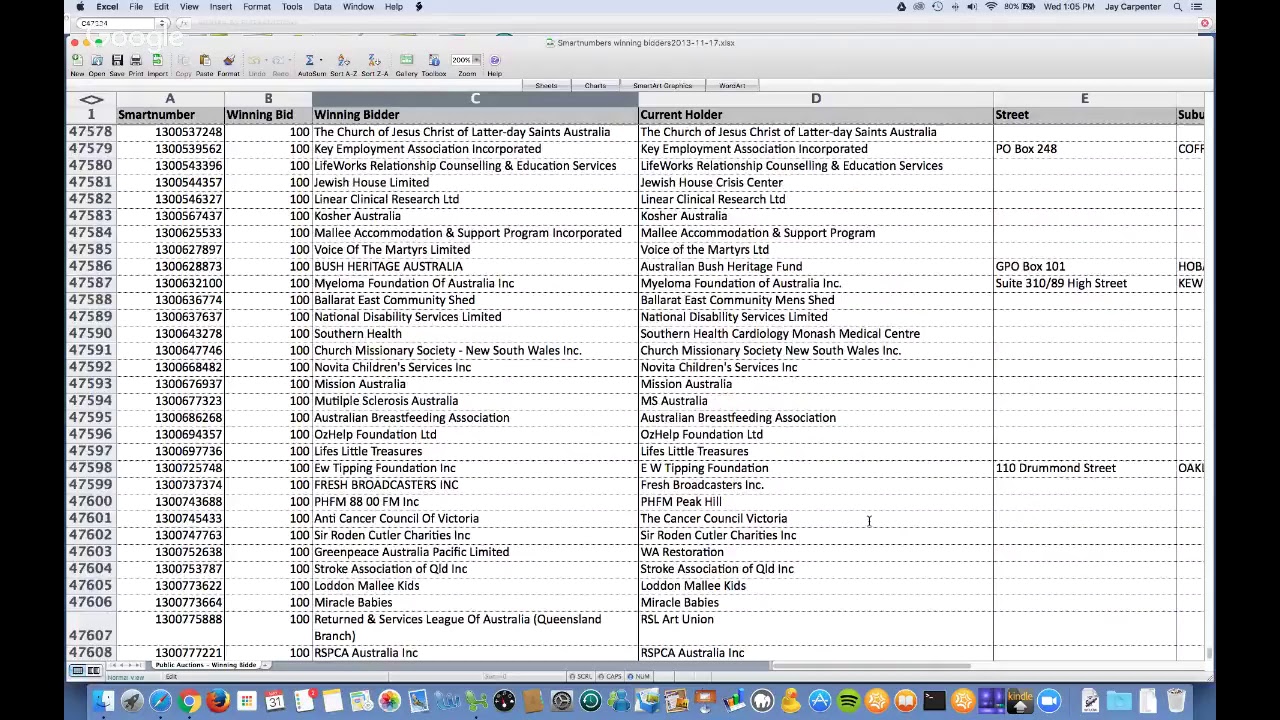Viewport: 1280px width, 720px height.
Task: Open the Window menu
Action: pos(358,7)
